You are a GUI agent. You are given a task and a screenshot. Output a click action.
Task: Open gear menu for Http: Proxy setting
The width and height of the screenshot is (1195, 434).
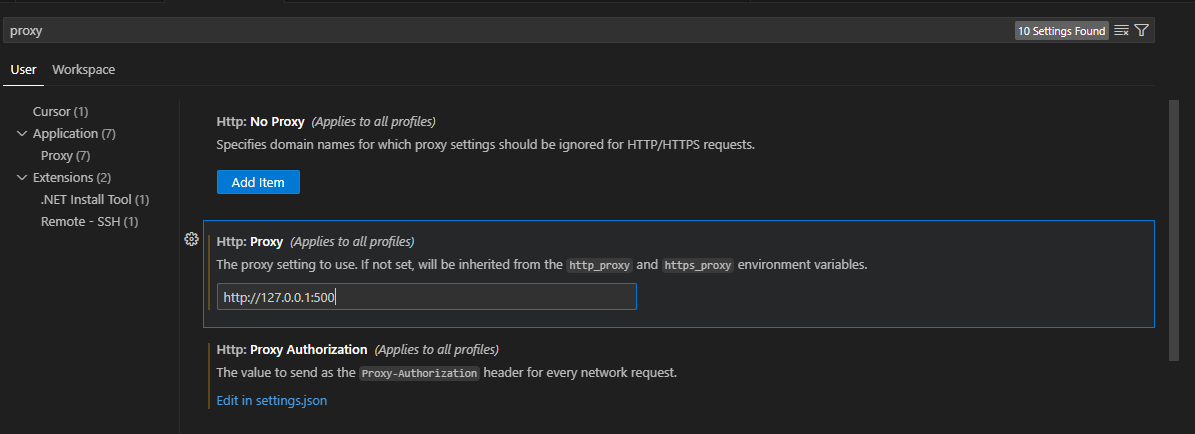pyautogui.click(x=192, y=240)
